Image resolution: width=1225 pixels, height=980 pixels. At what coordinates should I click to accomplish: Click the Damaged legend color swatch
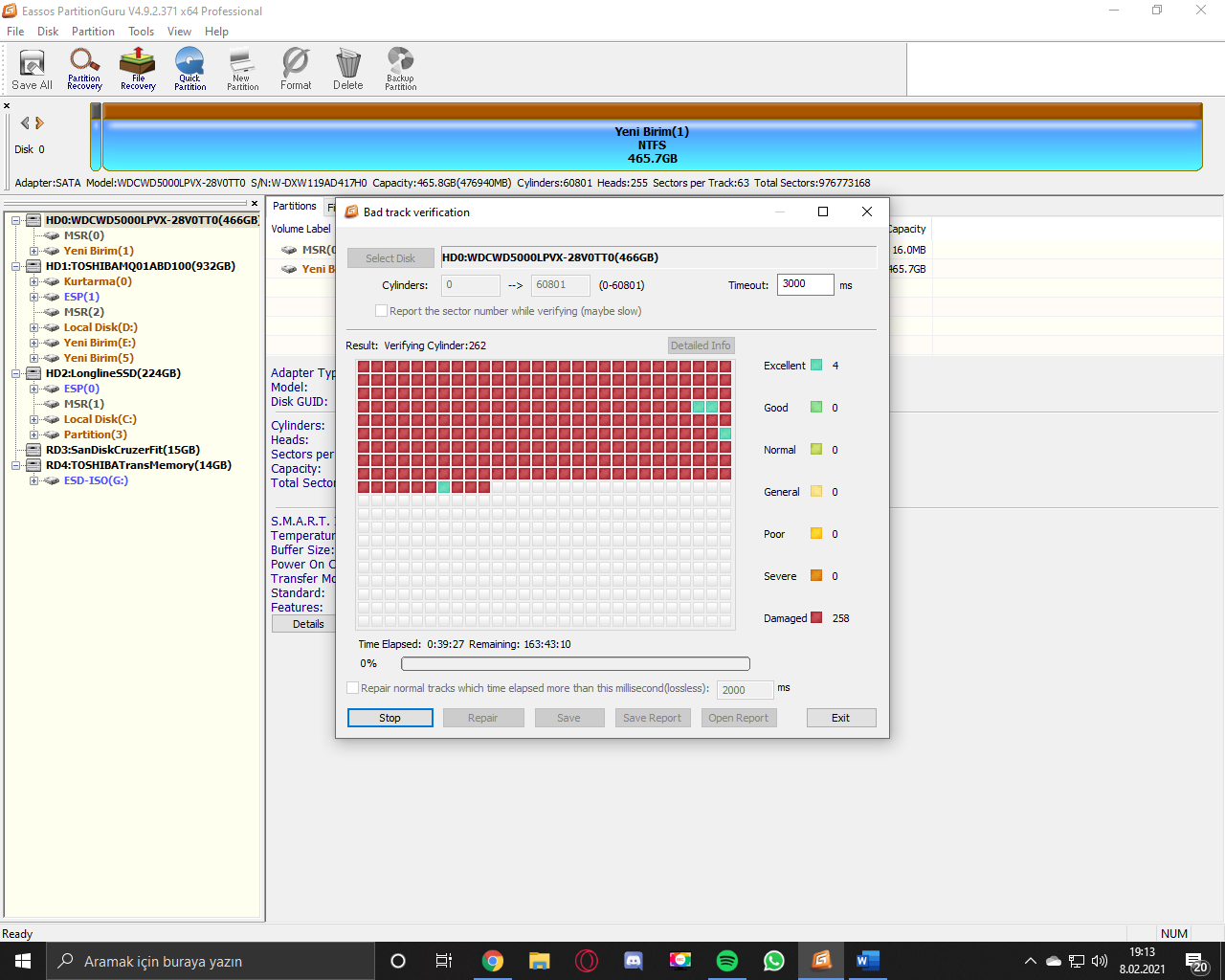[x=816, y=618]
